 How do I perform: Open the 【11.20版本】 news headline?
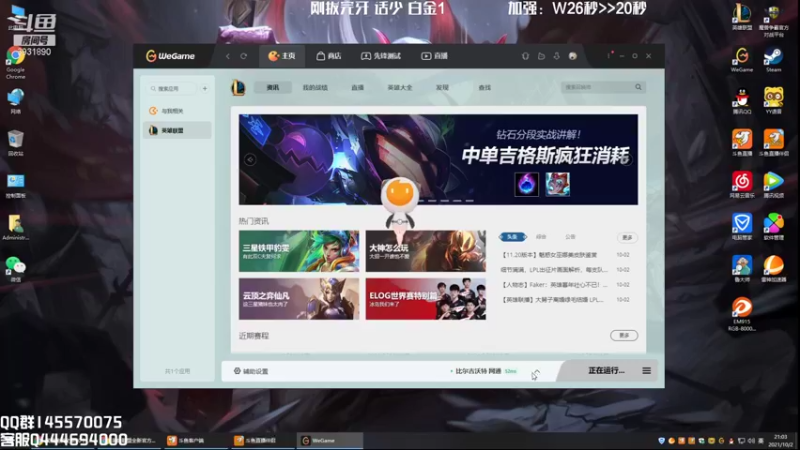[x=549, y=255]
